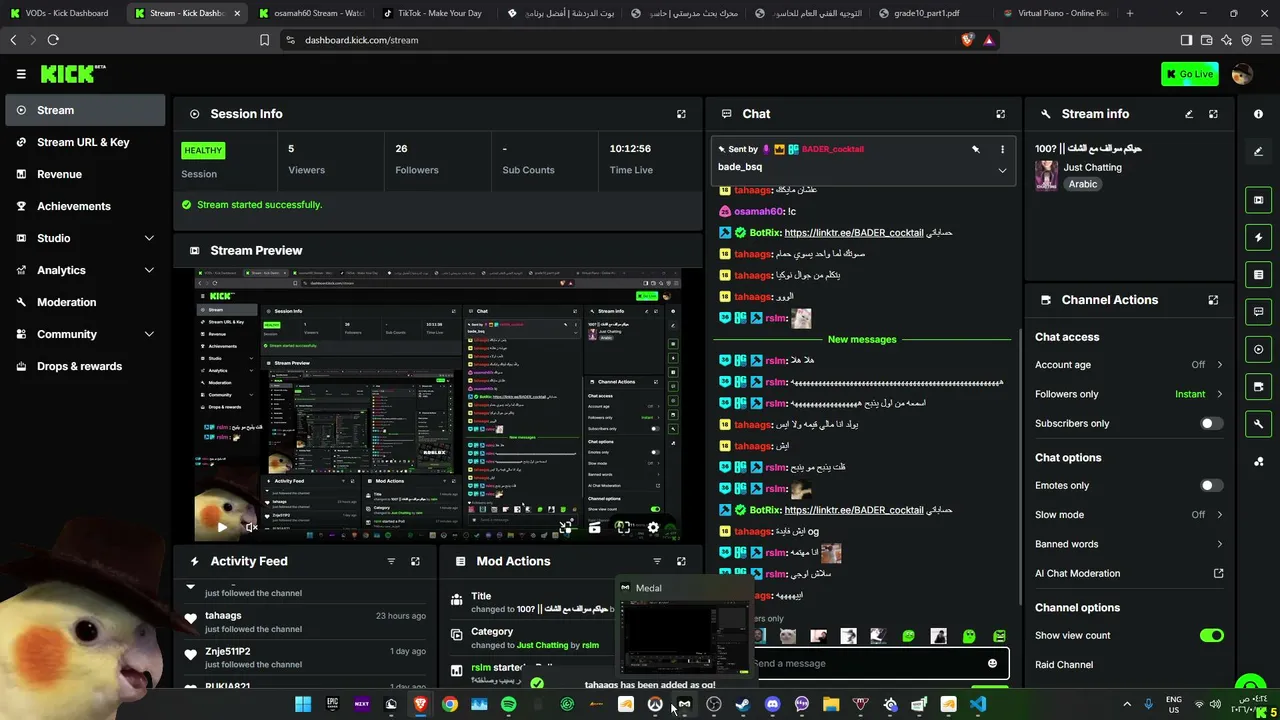Viewport: 1280px width, 720px height.
Task: Pop out the Mod Actions panel
Action: point(681,562)
